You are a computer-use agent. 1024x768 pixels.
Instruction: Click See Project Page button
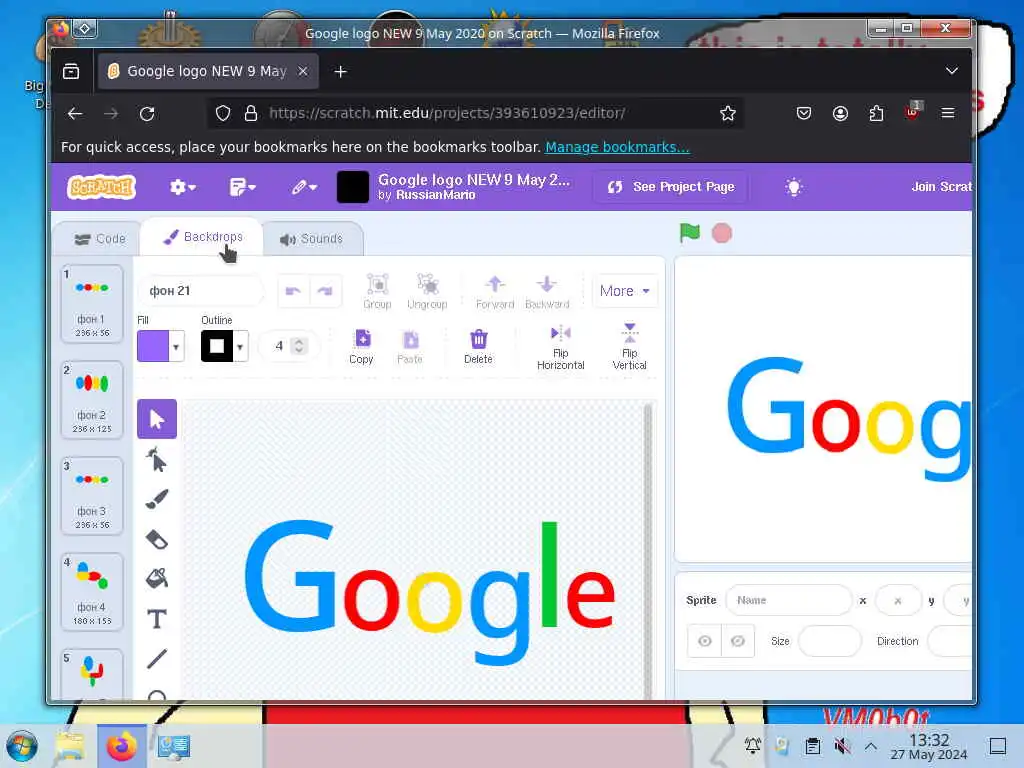pyautogui.click(x=671, y=187)
